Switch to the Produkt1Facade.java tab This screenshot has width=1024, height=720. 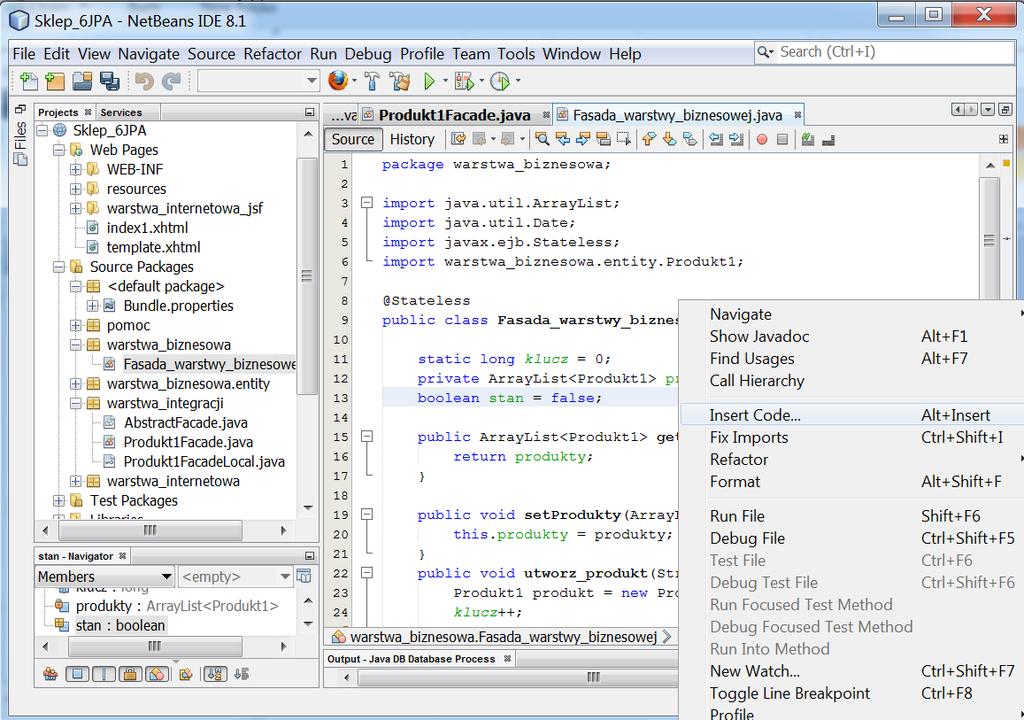[x=455, y=116]
